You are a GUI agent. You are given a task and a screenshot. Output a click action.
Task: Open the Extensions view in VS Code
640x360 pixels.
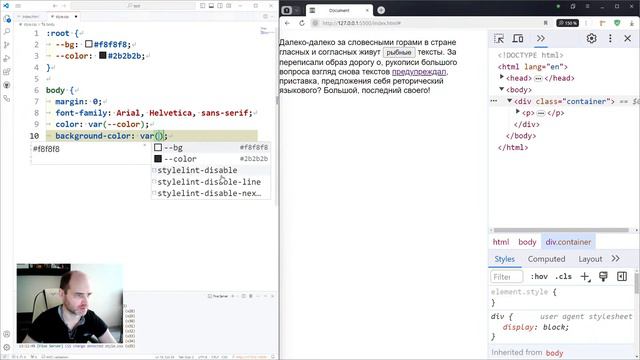[x=7, y=72]
